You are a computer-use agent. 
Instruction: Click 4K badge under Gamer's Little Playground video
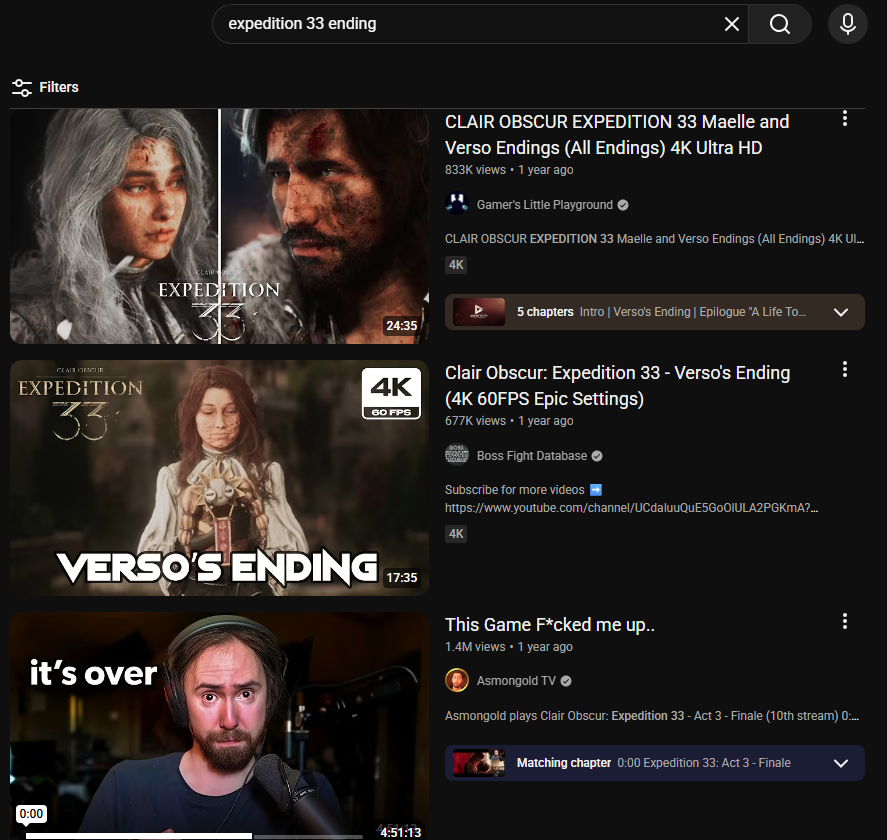[456, 265]
